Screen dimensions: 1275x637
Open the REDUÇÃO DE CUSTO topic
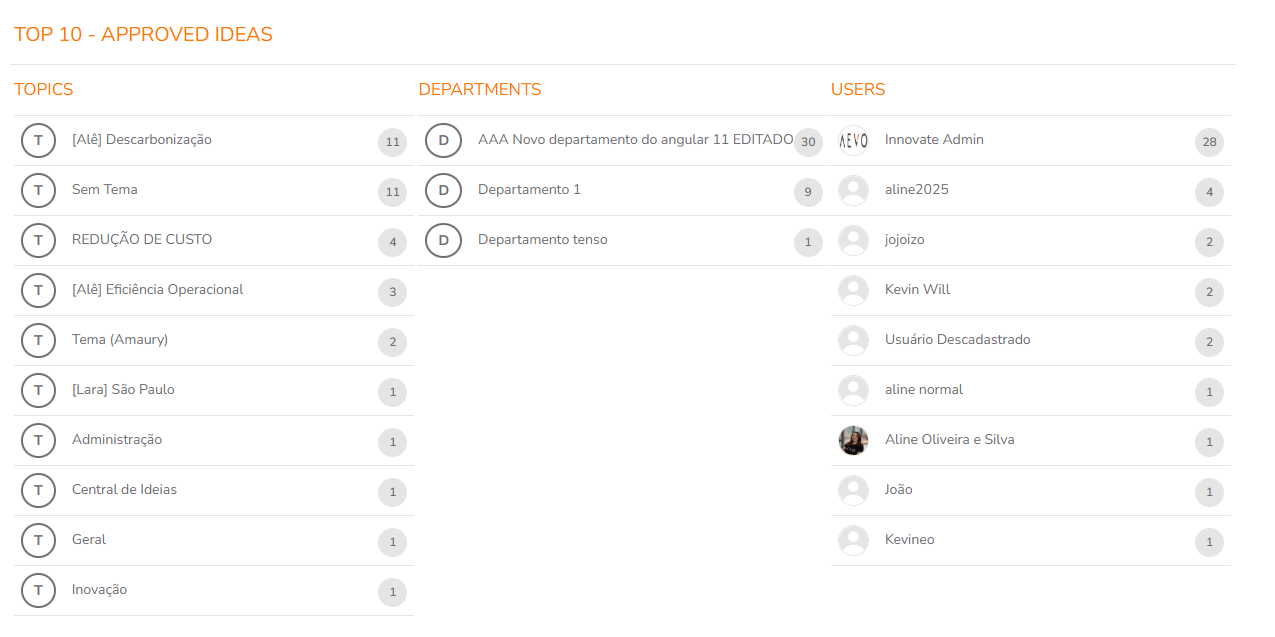pyautogui.click(x=213, y=241)
